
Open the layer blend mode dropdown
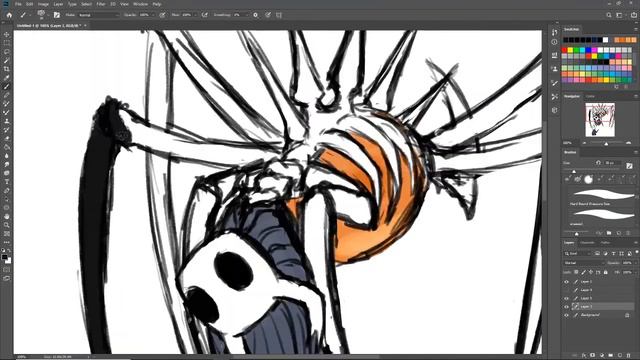tap(585, 263)
